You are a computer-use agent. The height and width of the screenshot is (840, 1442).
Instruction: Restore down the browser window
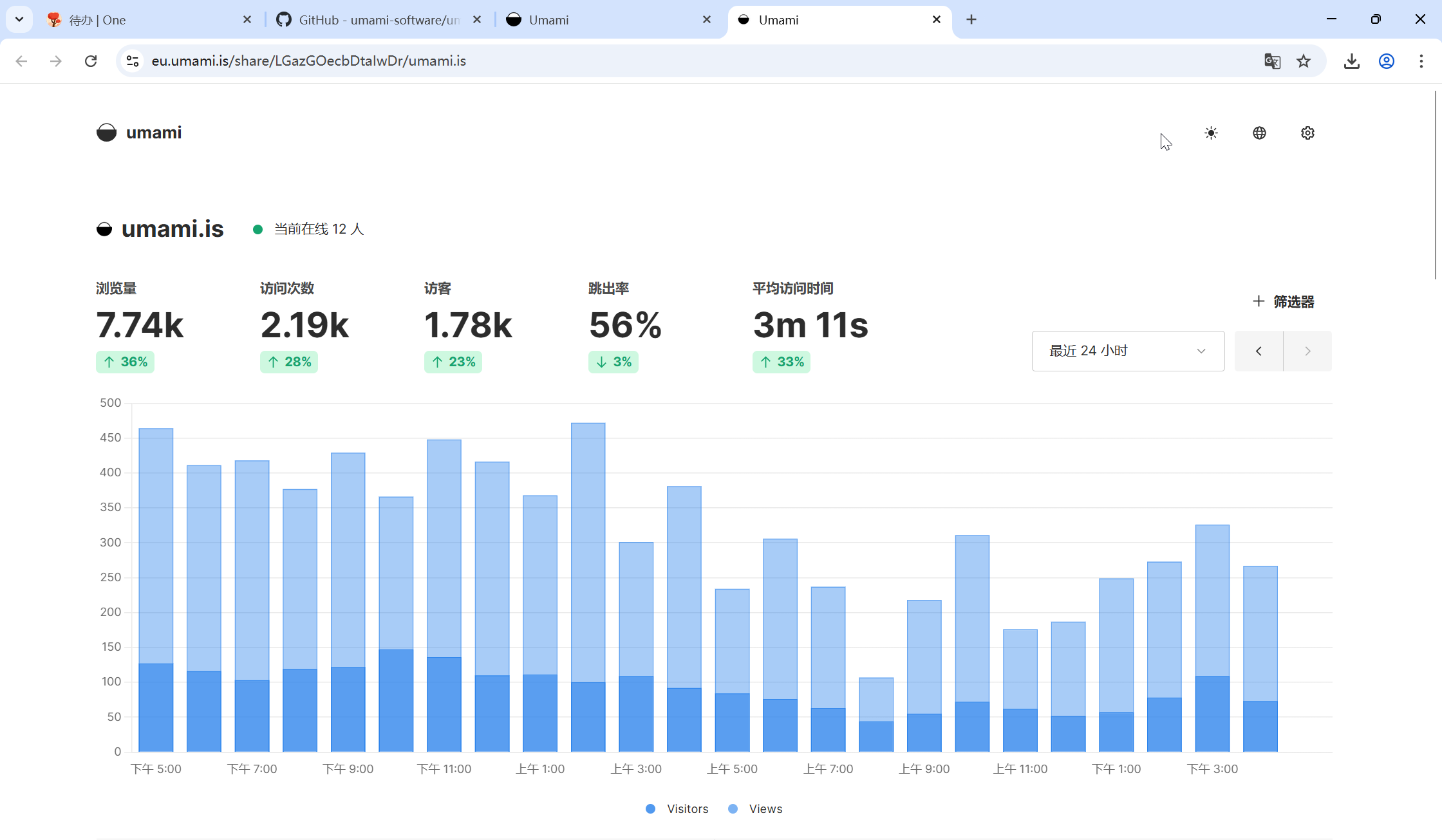click(1376, 19)
